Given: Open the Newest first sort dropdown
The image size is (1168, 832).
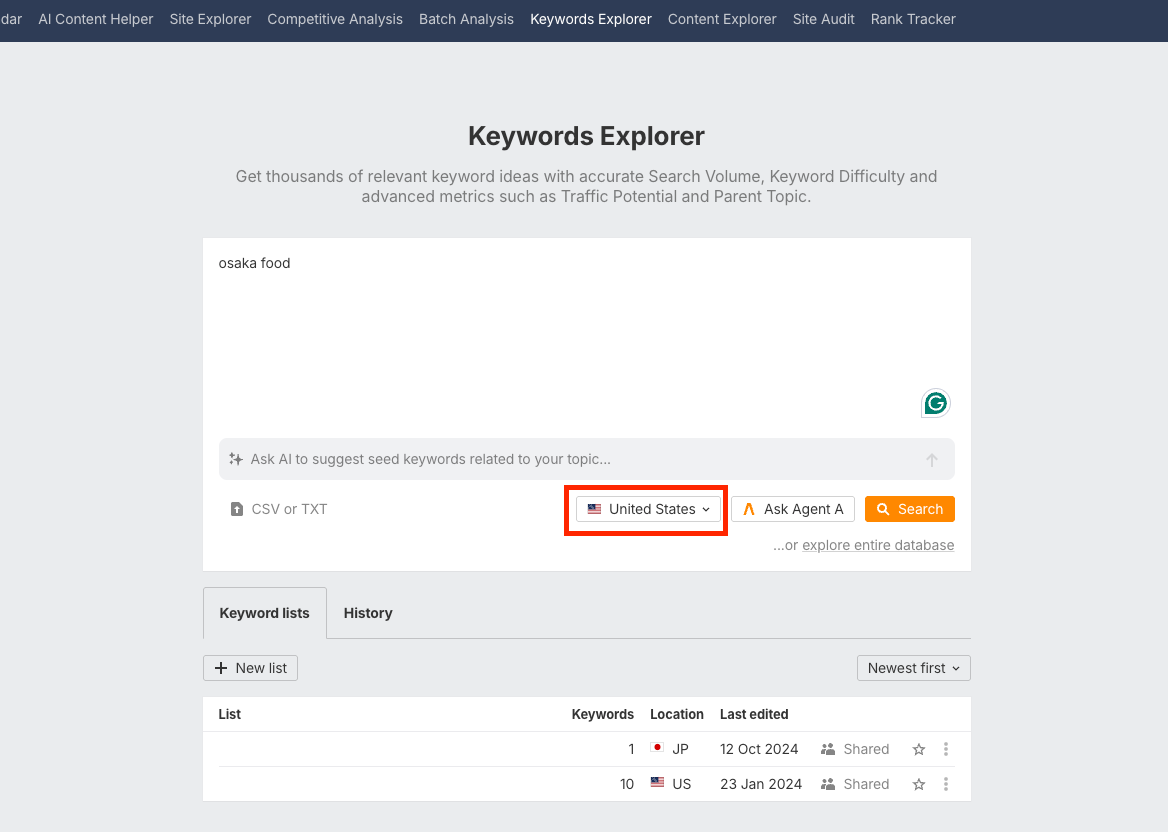Looking at the screenshot, I should click(x=913, y=668).
